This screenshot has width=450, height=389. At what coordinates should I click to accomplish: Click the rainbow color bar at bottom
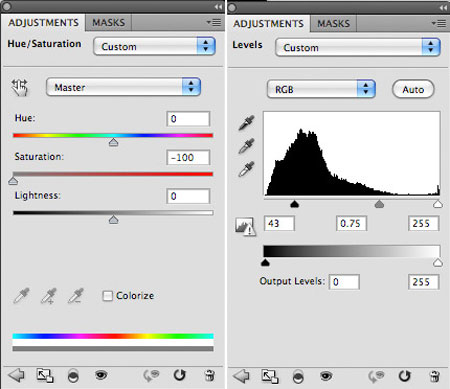[113, 336]
